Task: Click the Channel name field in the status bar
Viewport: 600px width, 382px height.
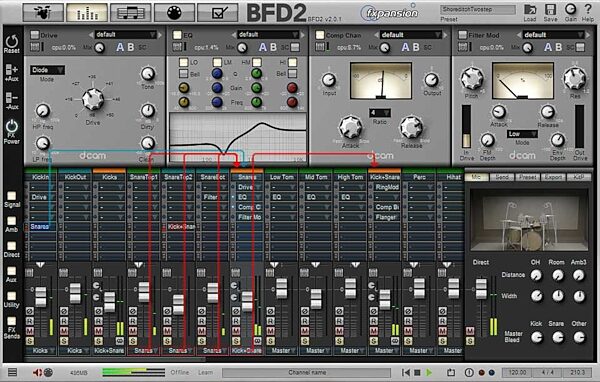Action: coord(307,372)
